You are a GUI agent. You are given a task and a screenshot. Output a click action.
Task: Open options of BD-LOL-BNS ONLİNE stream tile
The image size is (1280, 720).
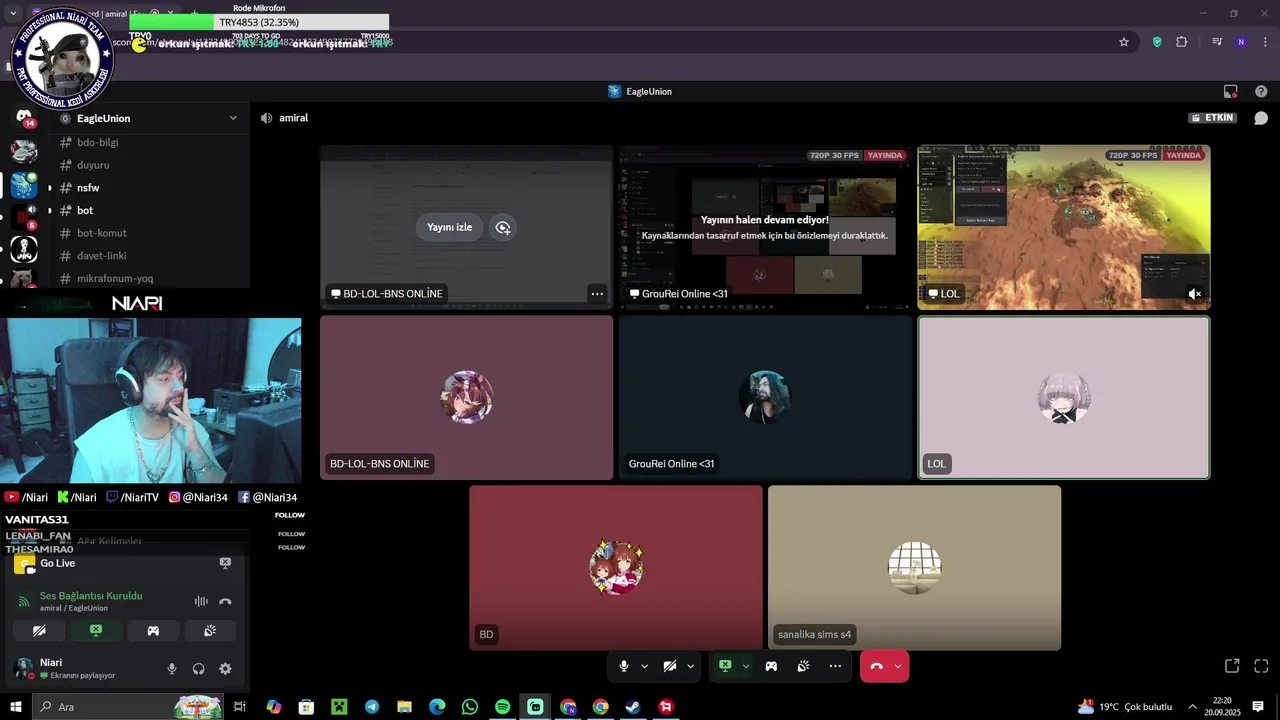(597, 294)
